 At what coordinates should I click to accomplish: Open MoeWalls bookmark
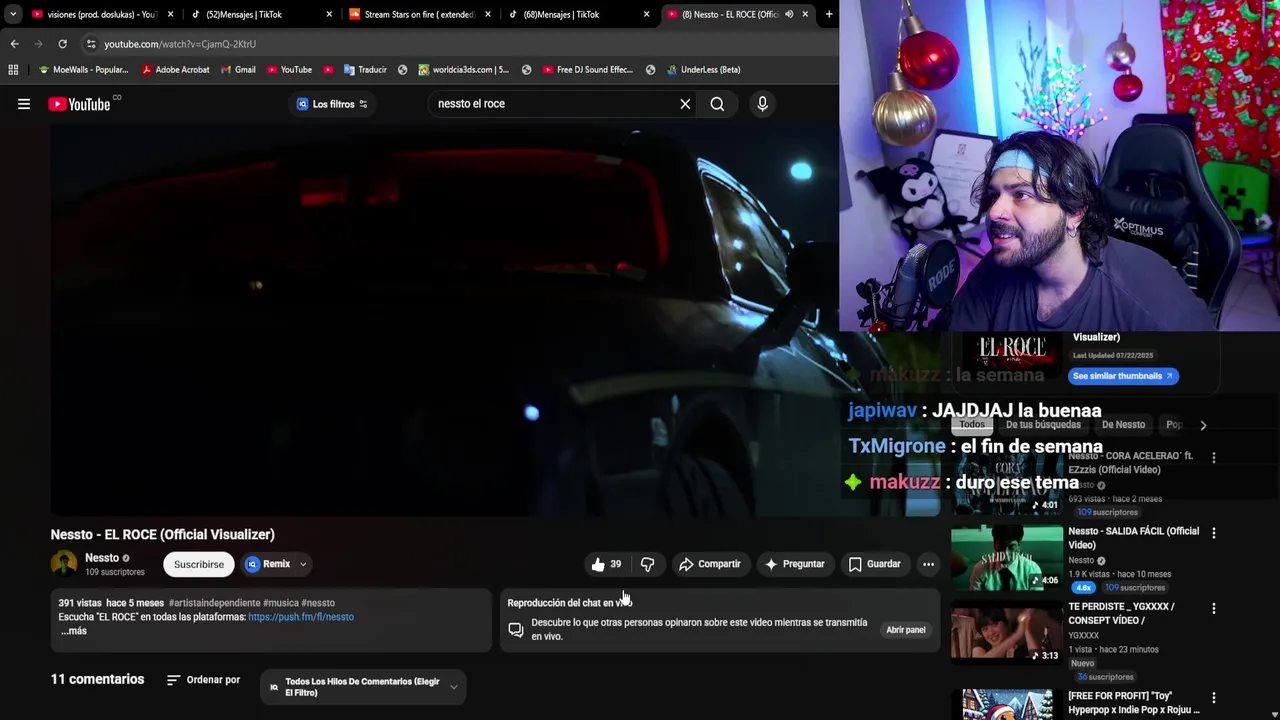[x=83, y=70]
